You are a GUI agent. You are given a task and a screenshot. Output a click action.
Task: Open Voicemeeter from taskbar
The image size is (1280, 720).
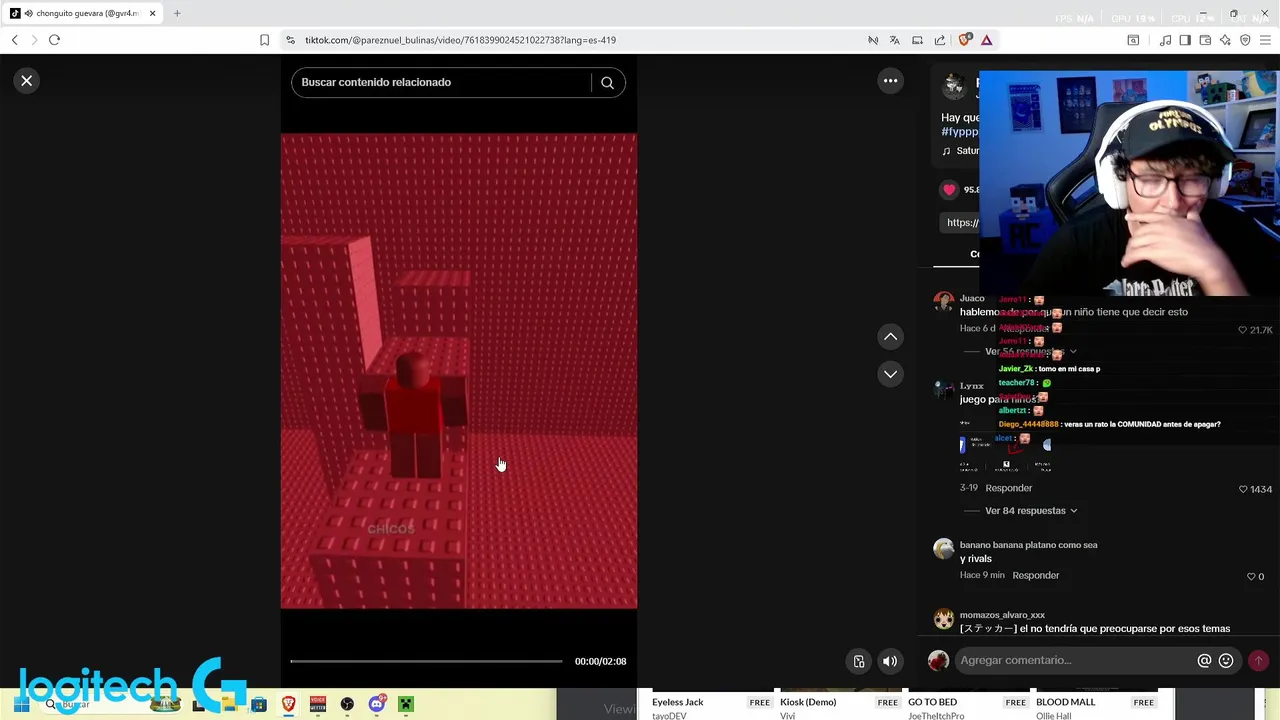[x=318, y=705]
